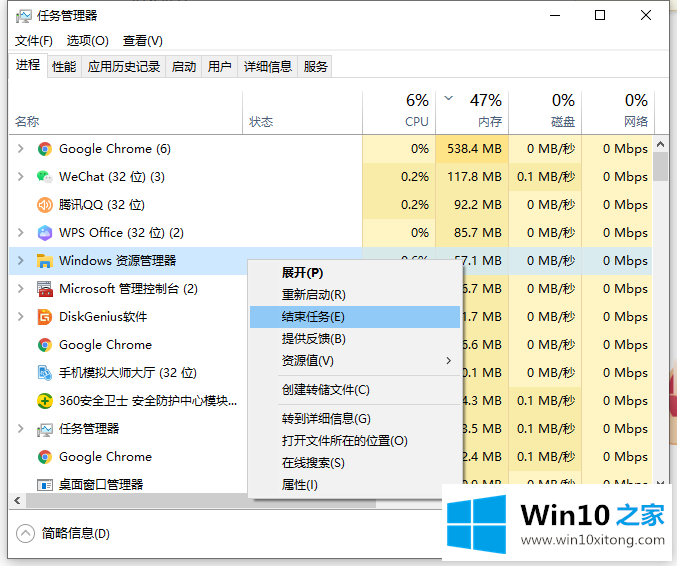Click the 手机模拟大师大厅 icon

(x=44, y=373)
